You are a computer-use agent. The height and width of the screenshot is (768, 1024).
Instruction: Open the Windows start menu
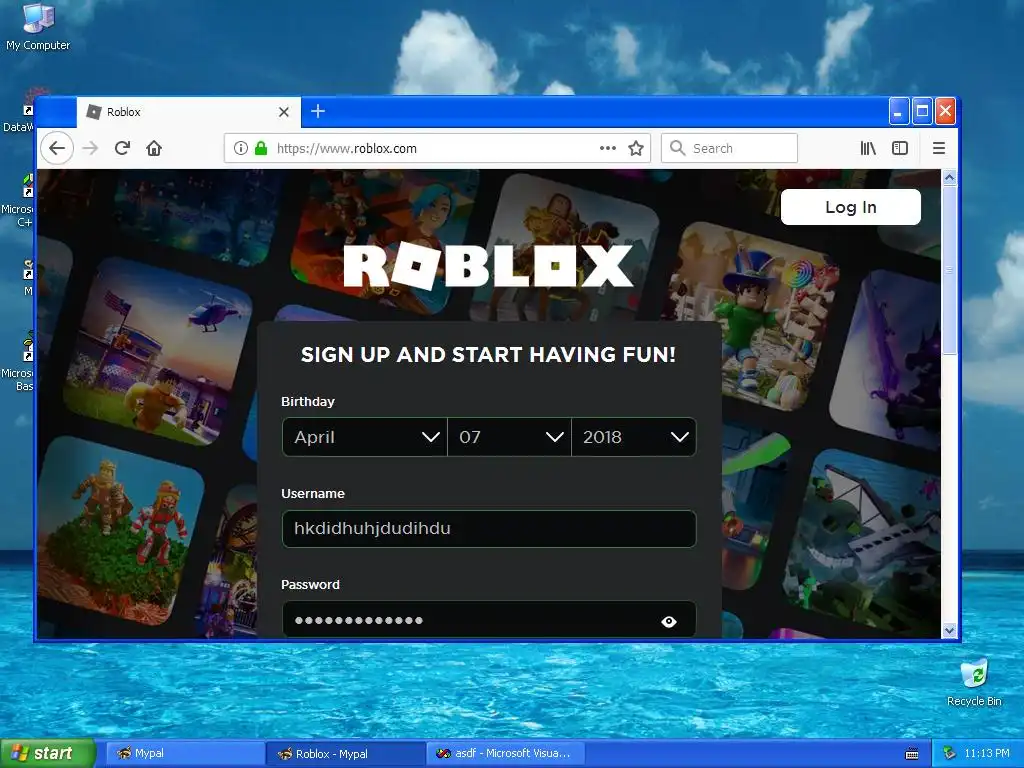click(x=47, y=753)
